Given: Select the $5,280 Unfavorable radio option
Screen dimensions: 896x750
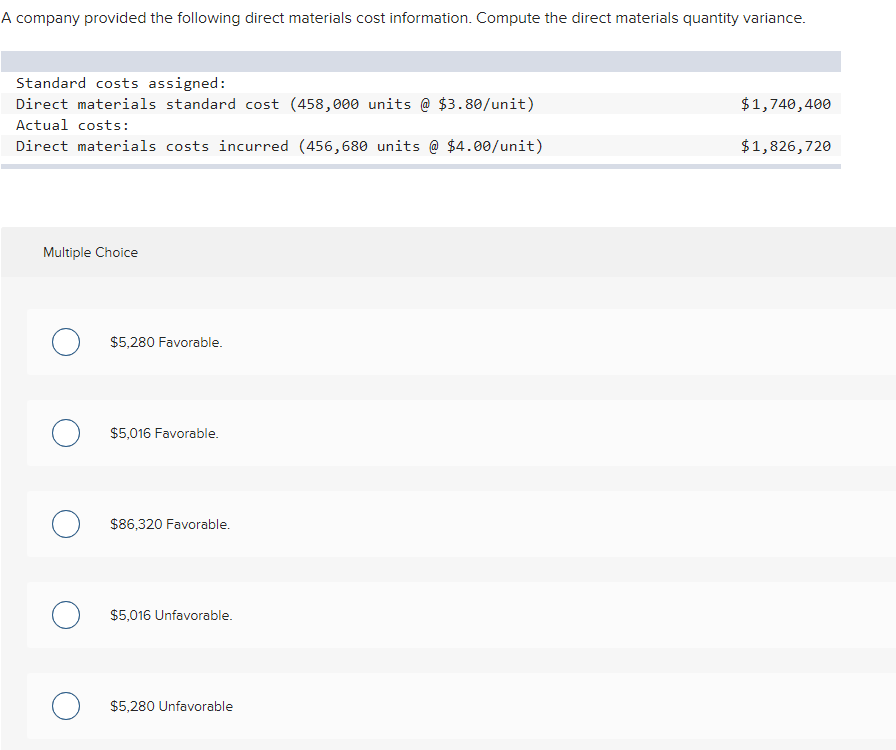Looking at the screenshot, I should click(x=66, y=705).
